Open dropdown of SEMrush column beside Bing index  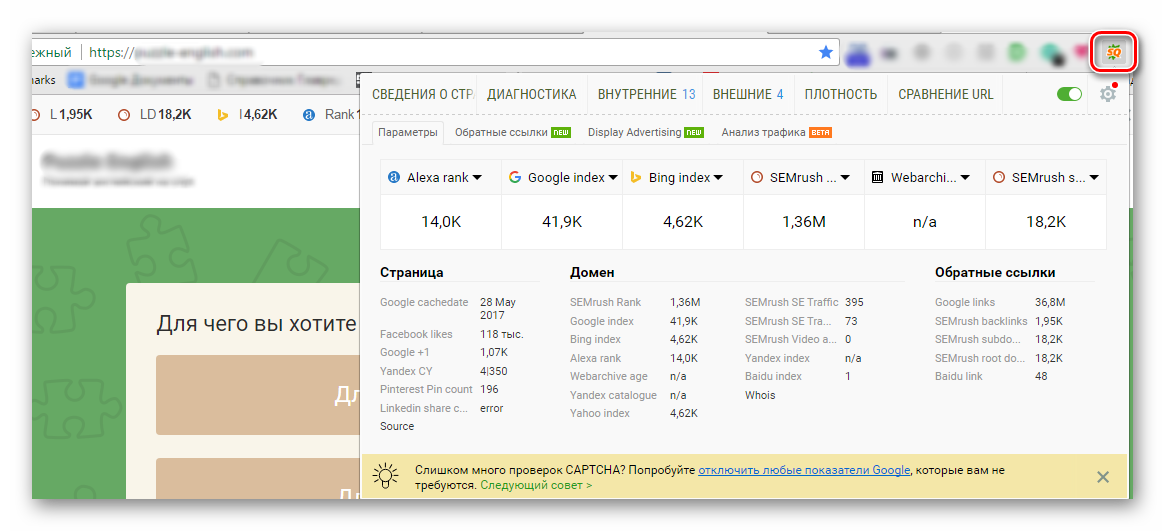click(x=844, y=178)
